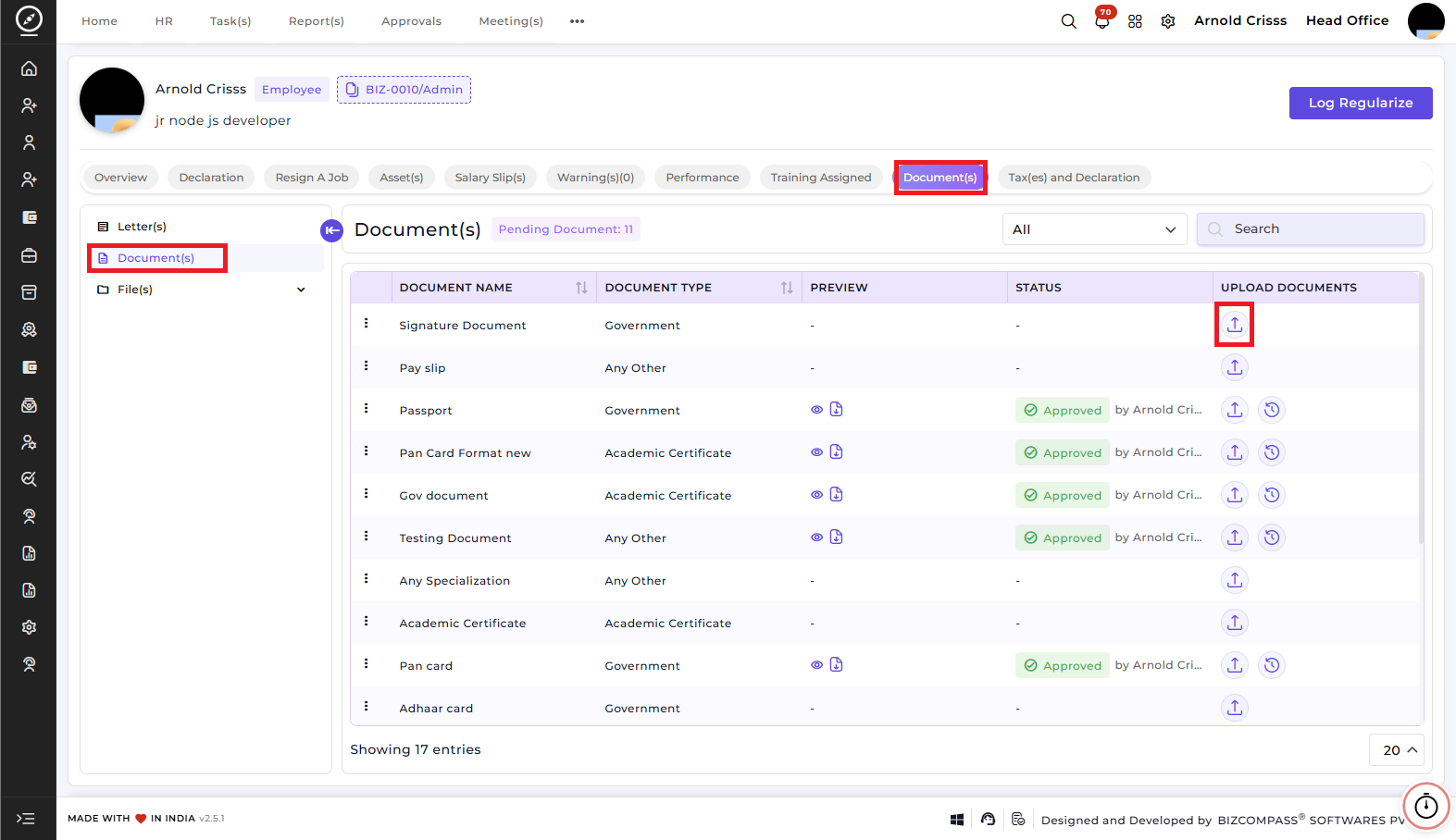Switch to Performance tab

703,178
